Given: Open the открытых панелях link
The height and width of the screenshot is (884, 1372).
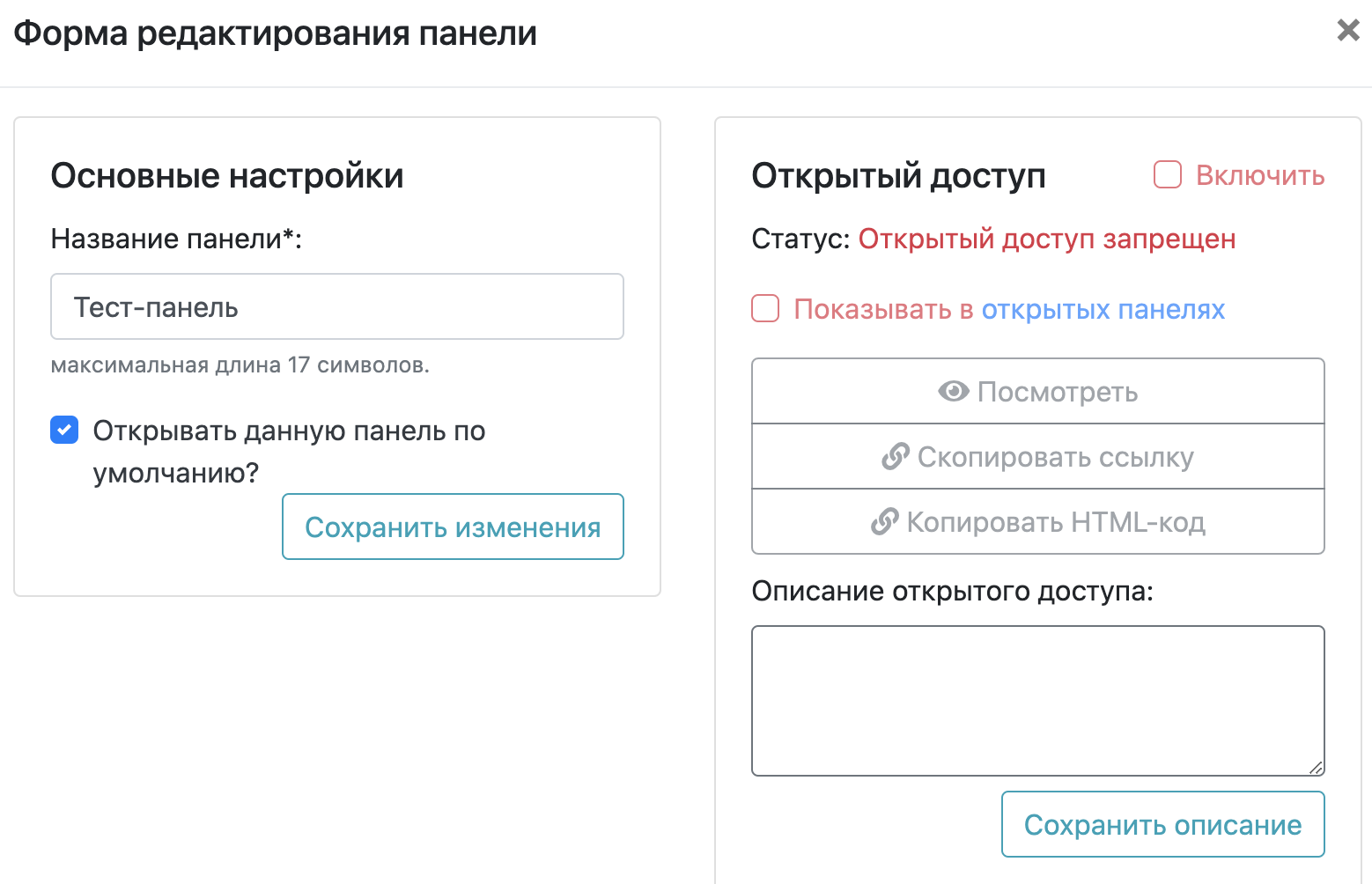Looking at the screenshot, I should coord(1103,310).
